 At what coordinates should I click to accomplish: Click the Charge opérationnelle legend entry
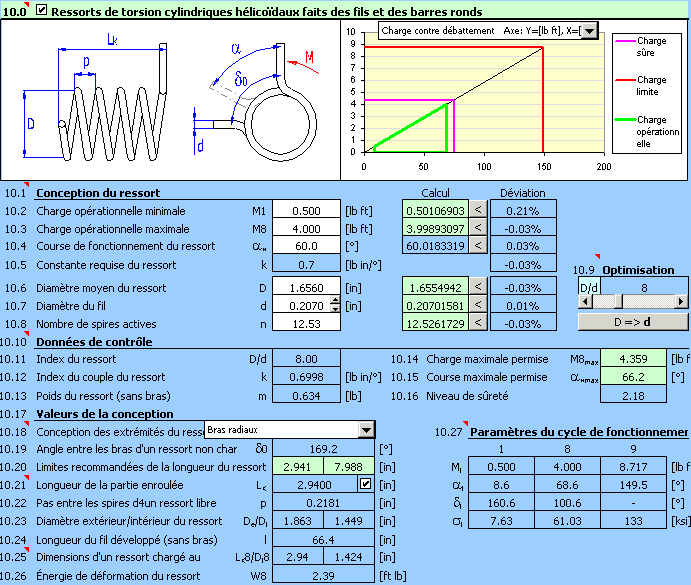tap(648, 131)
